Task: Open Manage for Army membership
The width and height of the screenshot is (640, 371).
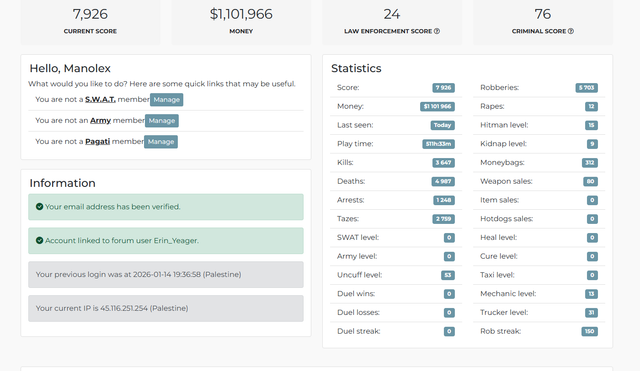Action: [162, 121]
